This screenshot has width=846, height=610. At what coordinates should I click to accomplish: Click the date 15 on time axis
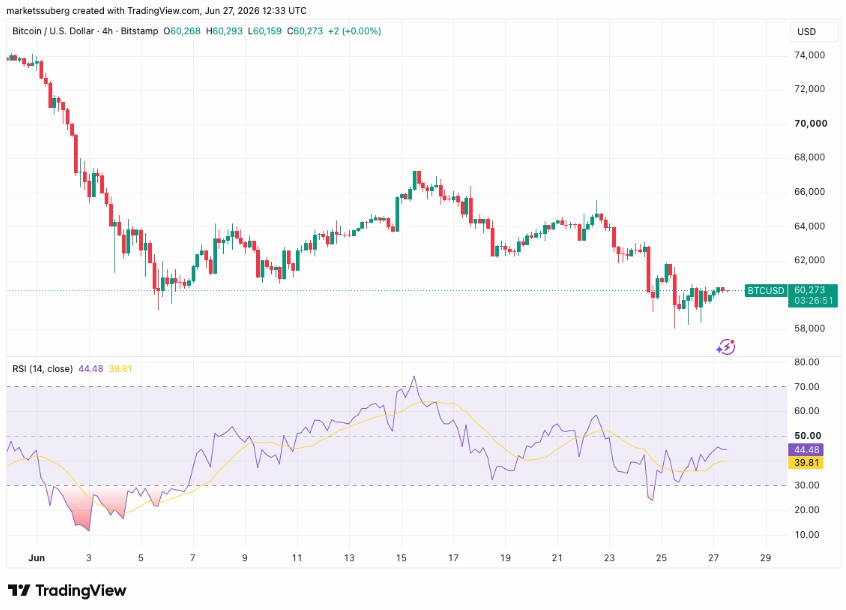tap(401, 558)
